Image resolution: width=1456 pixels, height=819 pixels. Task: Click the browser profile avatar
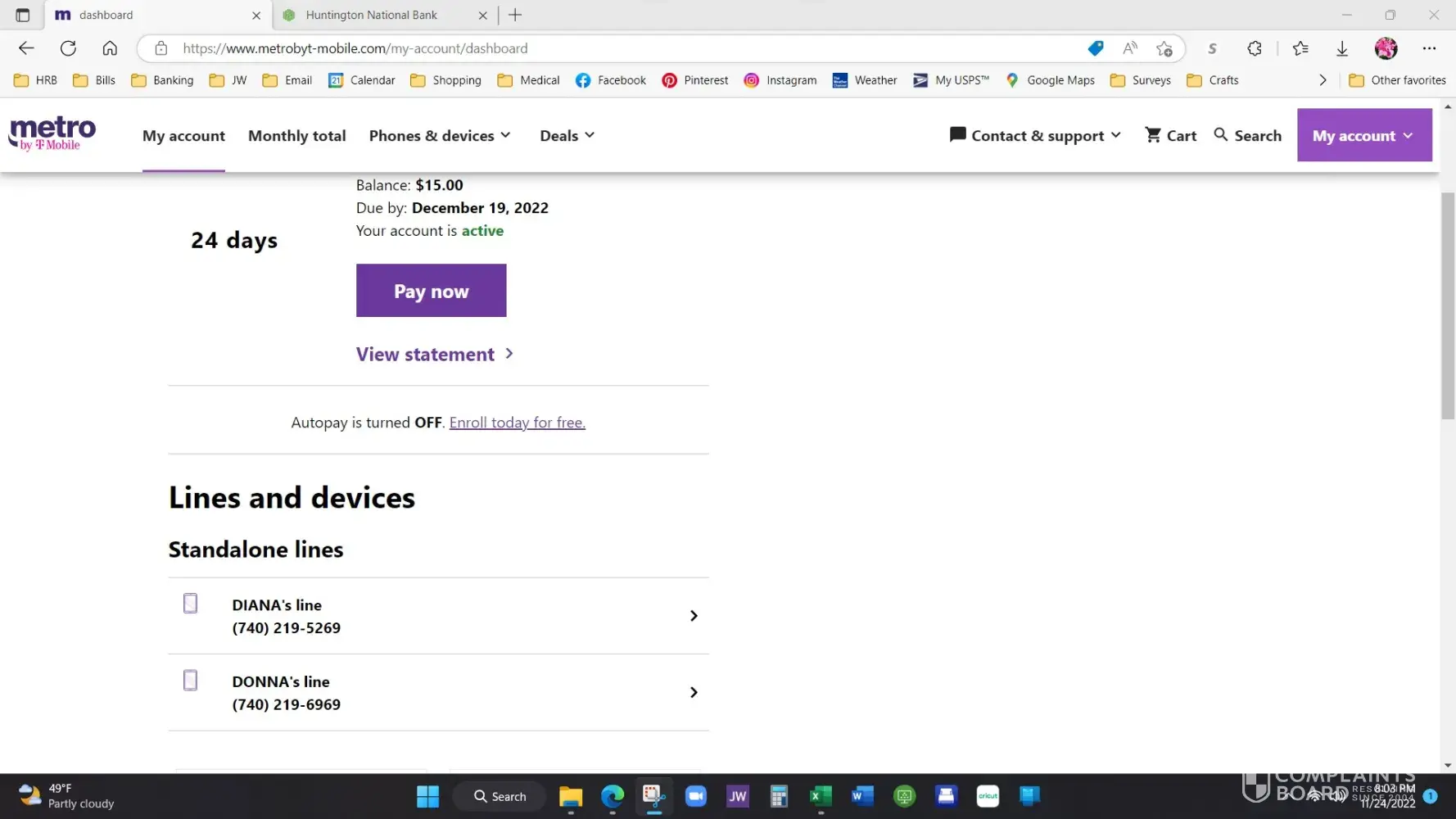[1386, 48]
